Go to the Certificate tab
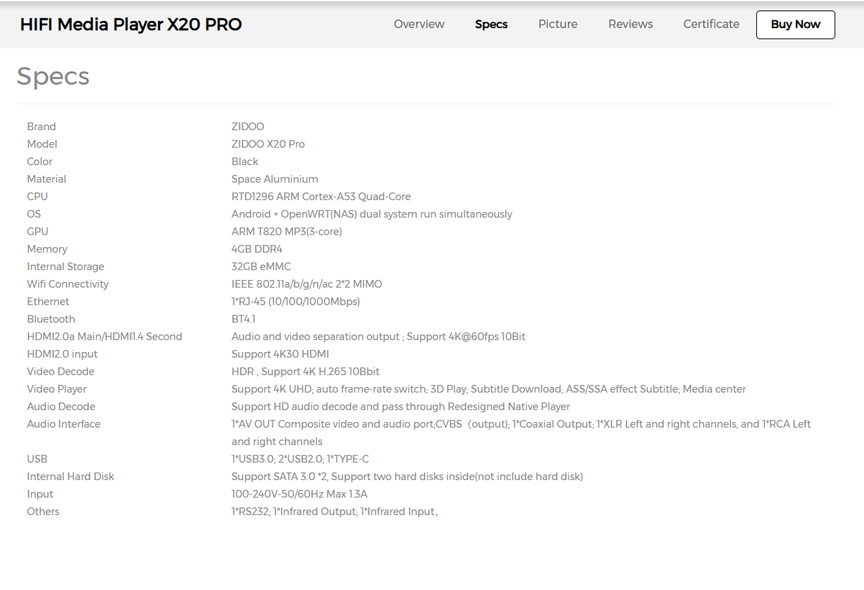This screenshot has height=590, width=864. click(x=711, y=24)
